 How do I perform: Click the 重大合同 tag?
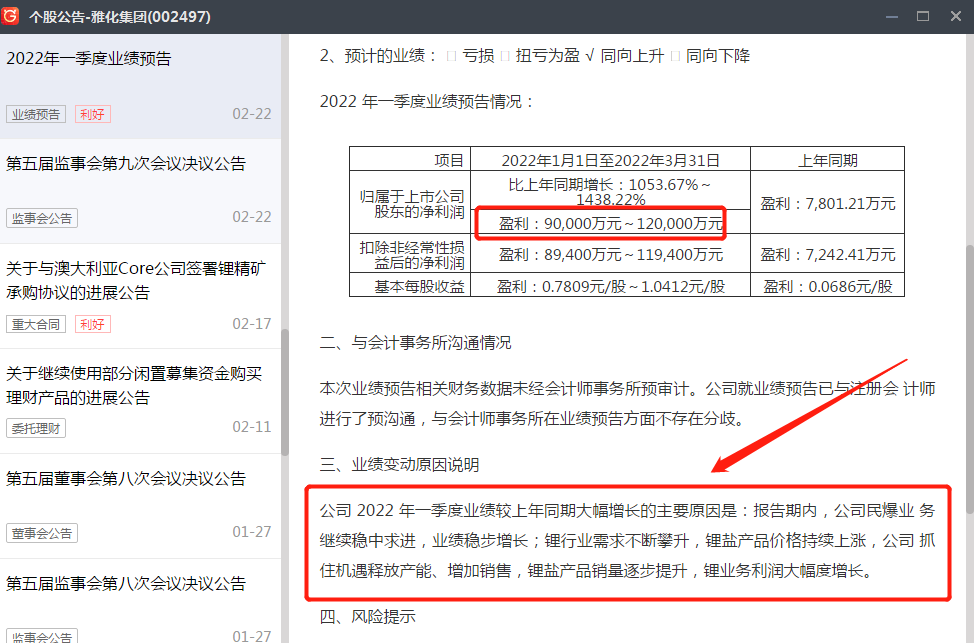pos(36,324)
